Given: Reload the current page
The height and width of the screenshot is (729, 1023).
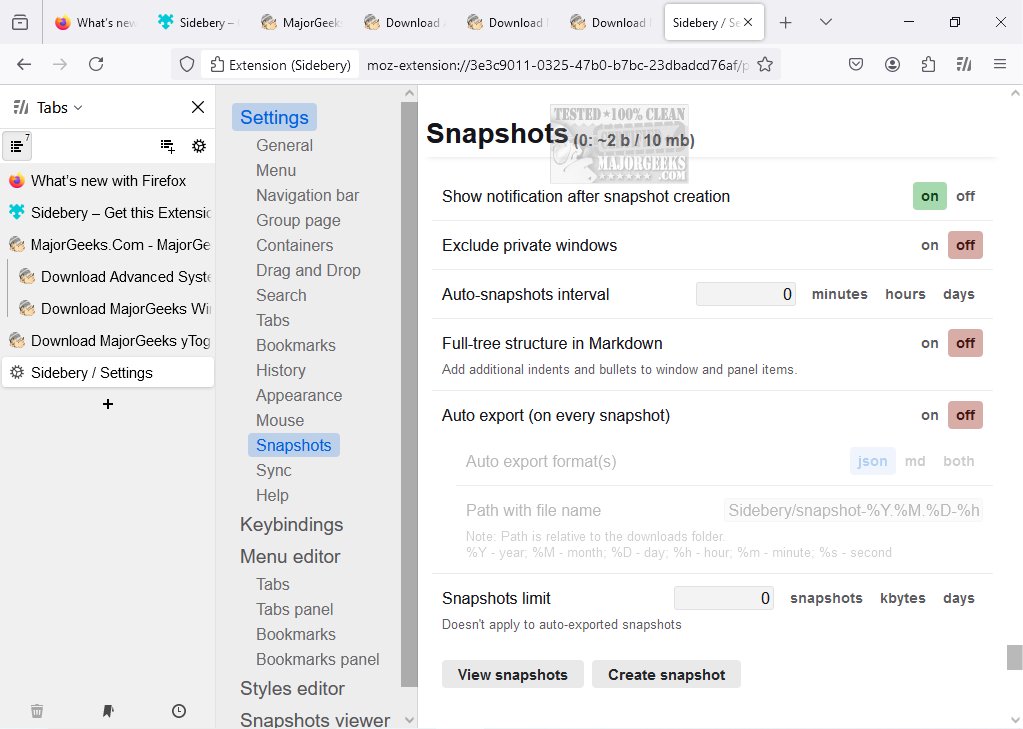Looking at the screenshot, I should coord(96,64).
